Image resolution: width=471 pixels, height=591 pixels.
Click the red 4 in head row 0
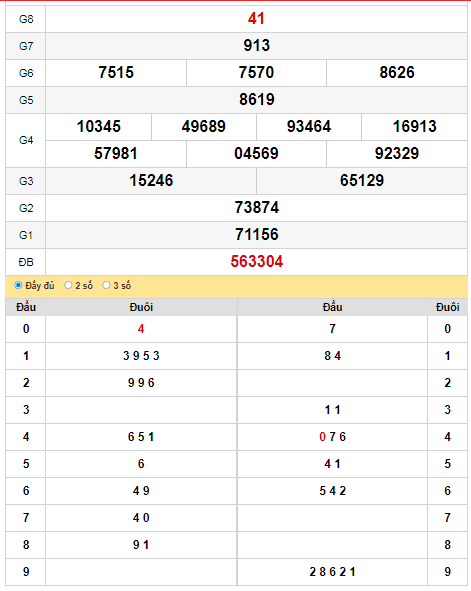tap(141, 329)
